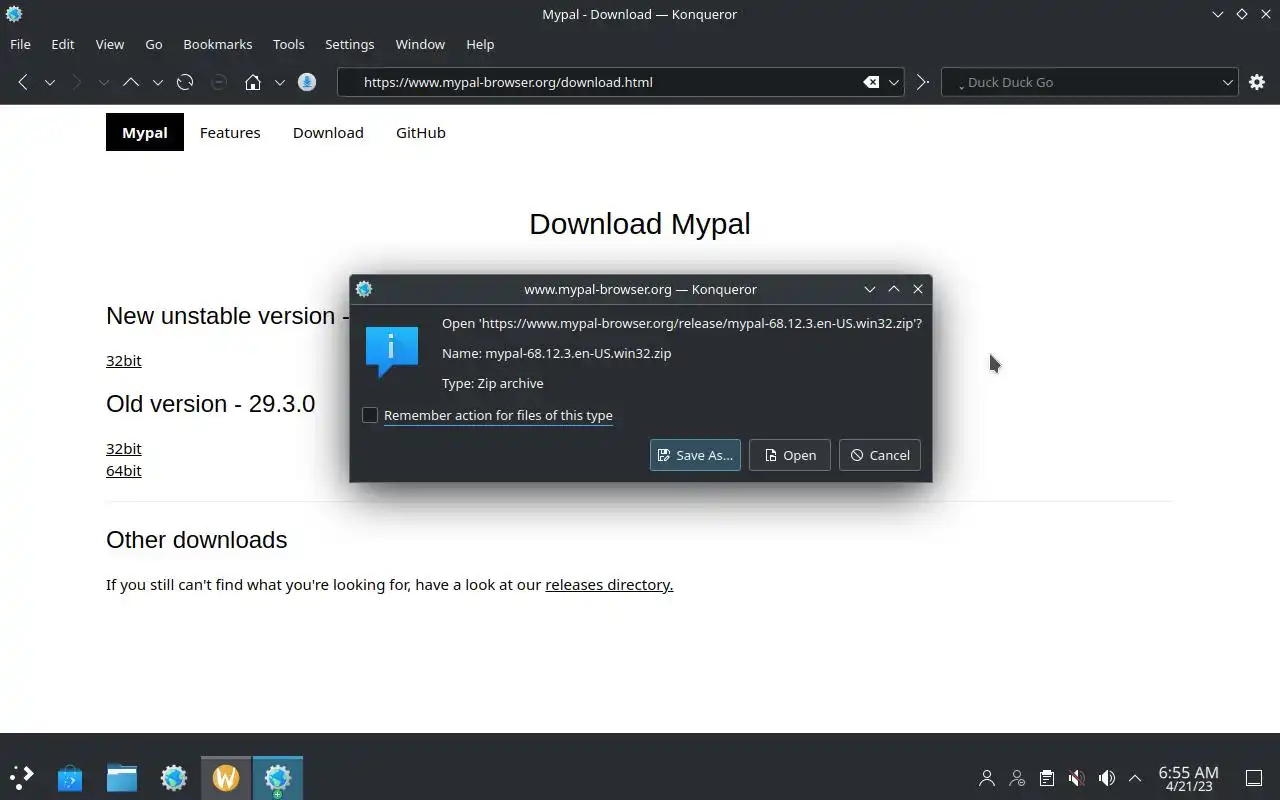The image size is (1280, 800).
Task: Expand the URL history dropdown
Action: coord(895,82)
